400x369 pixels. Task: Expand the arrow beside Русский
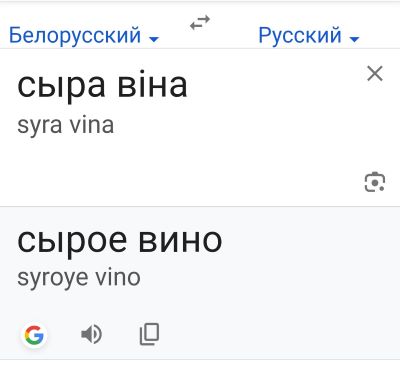[x=354, y=39]
